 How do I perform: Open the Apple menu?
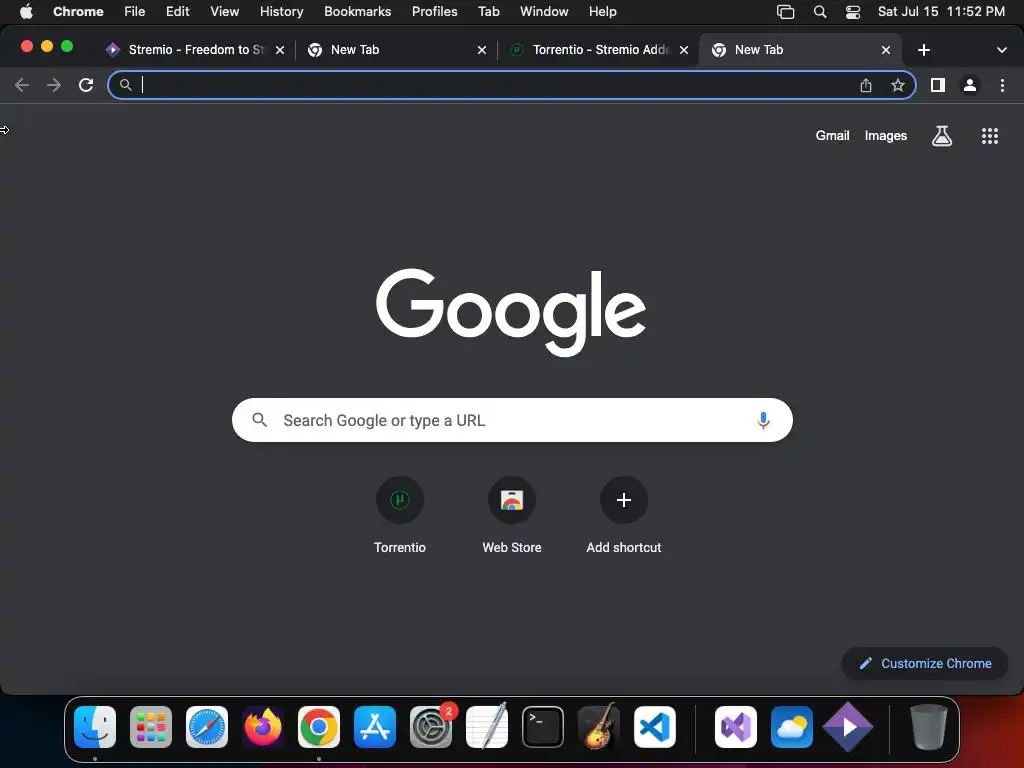26,11
